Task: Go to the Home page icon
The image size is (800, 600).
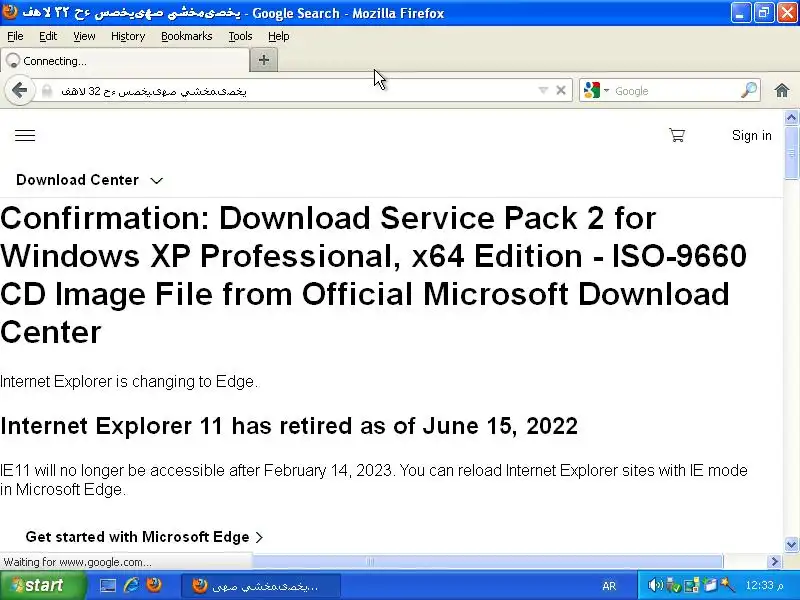Action: click(782, 91)
